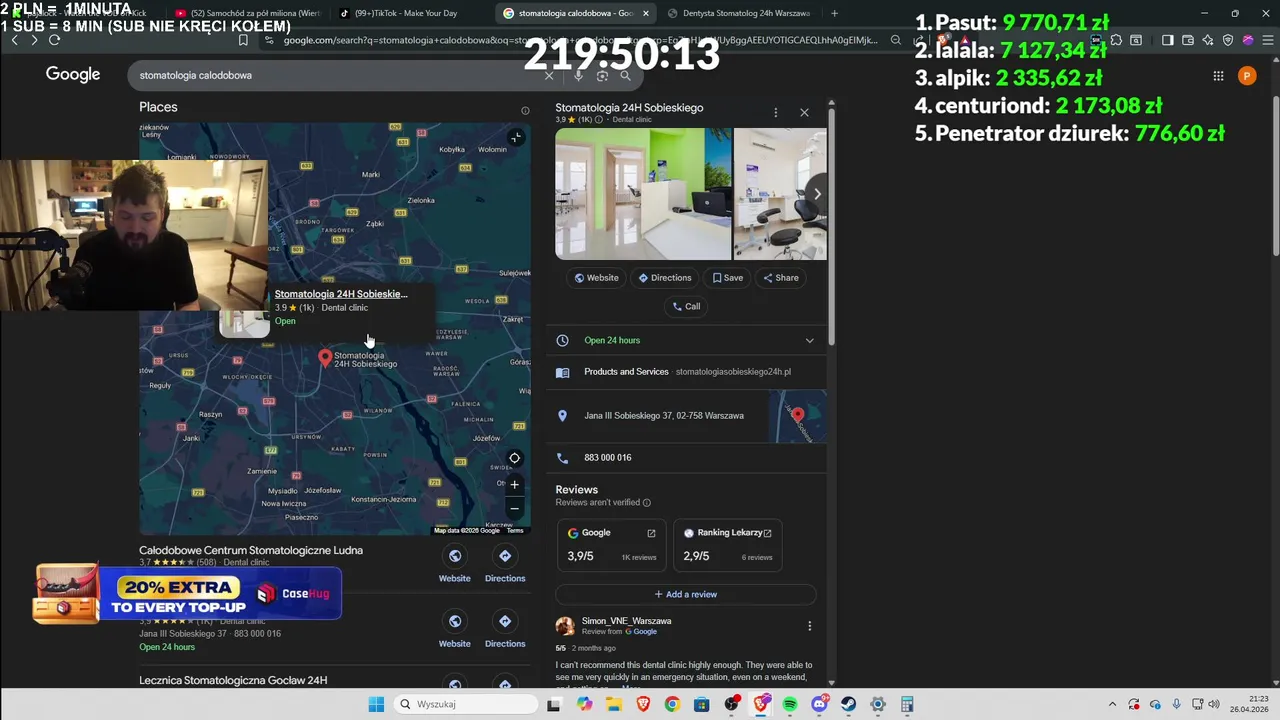Open Spotify from the taskbar
1280x720 pixels.
790,704
